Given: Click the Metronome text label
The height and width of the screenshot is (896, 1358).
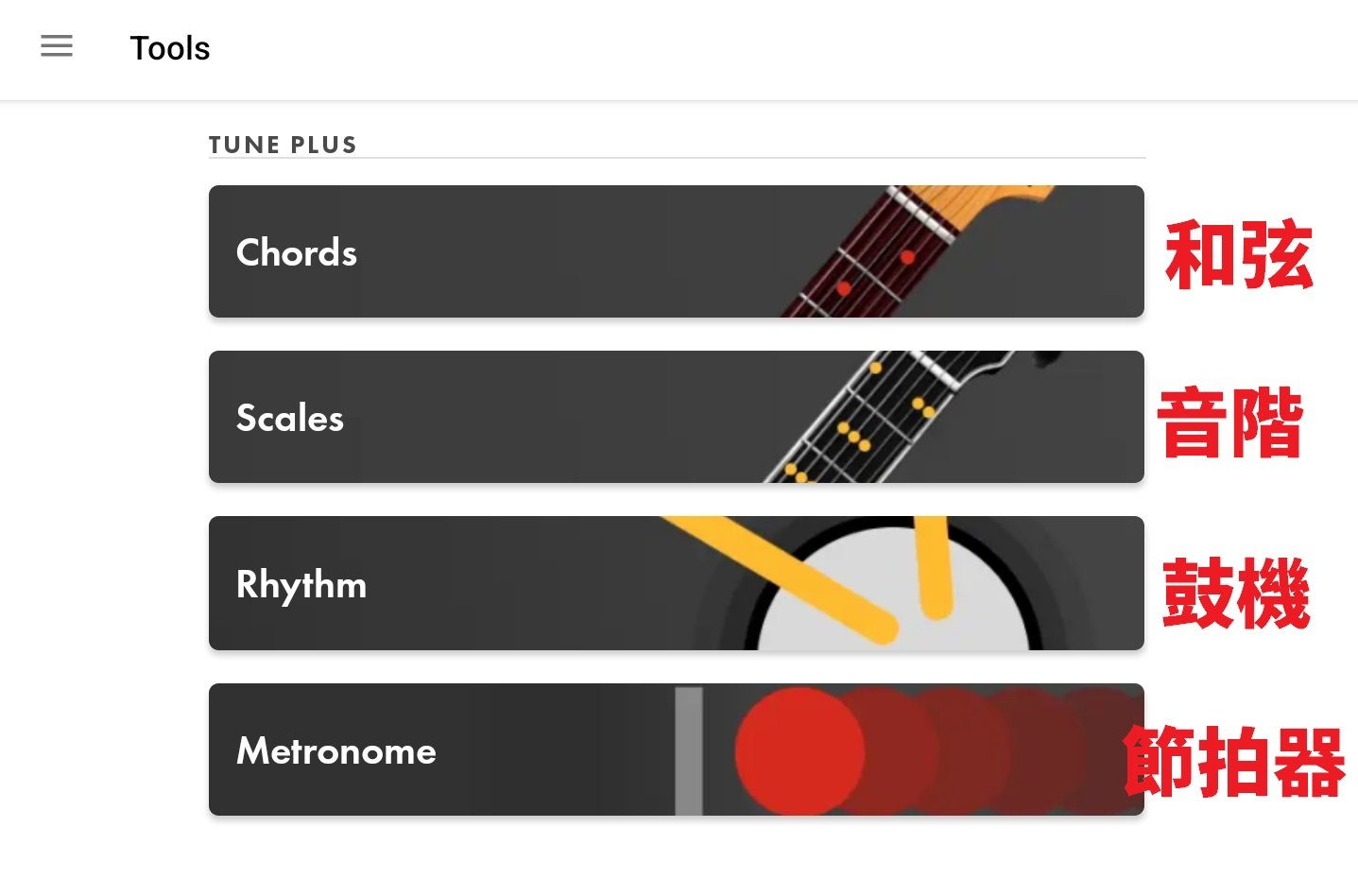Looking at the screenshot, I should tap(335, 750).
